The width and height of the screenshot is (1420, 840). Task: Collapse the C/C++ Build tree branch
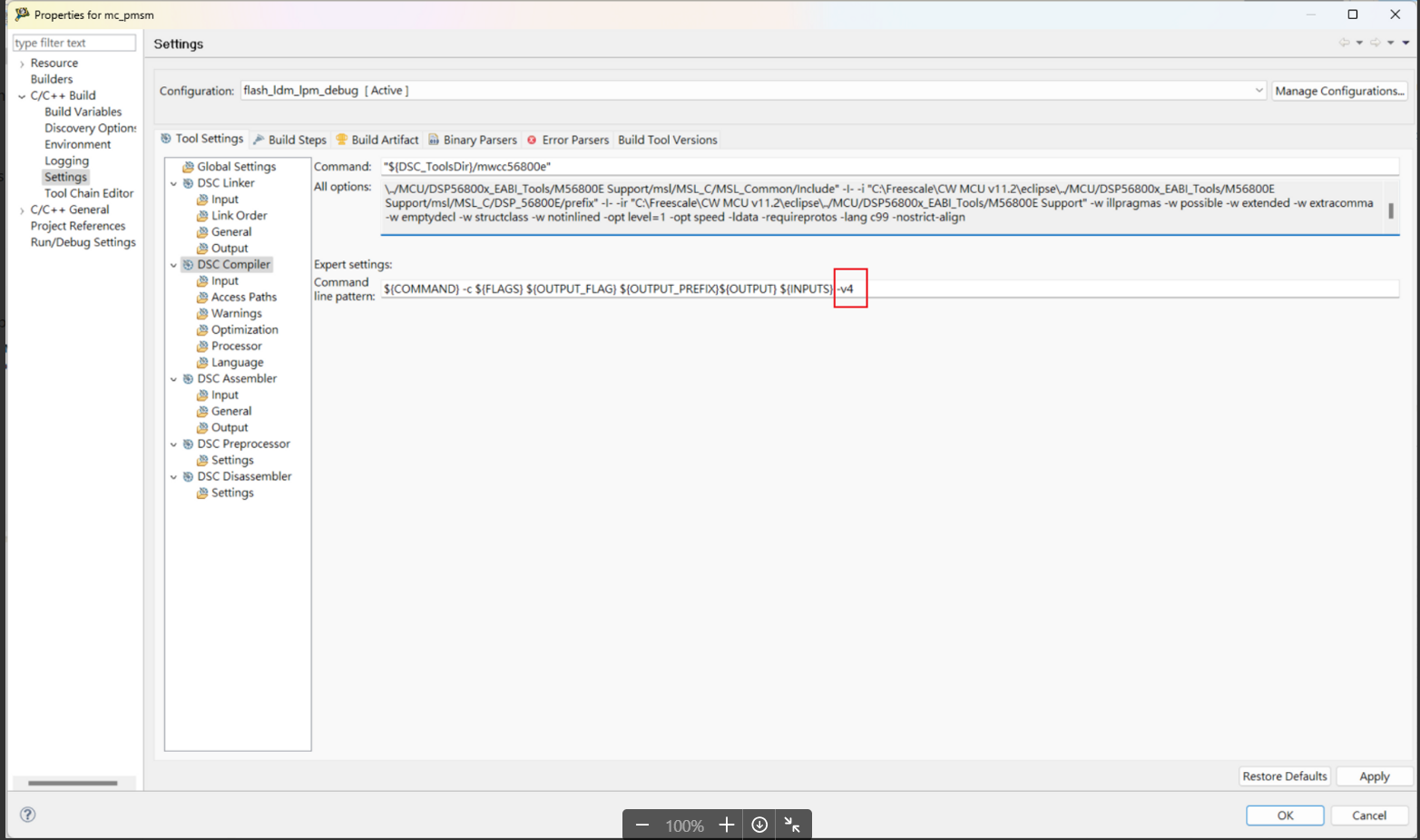(20, 95)
